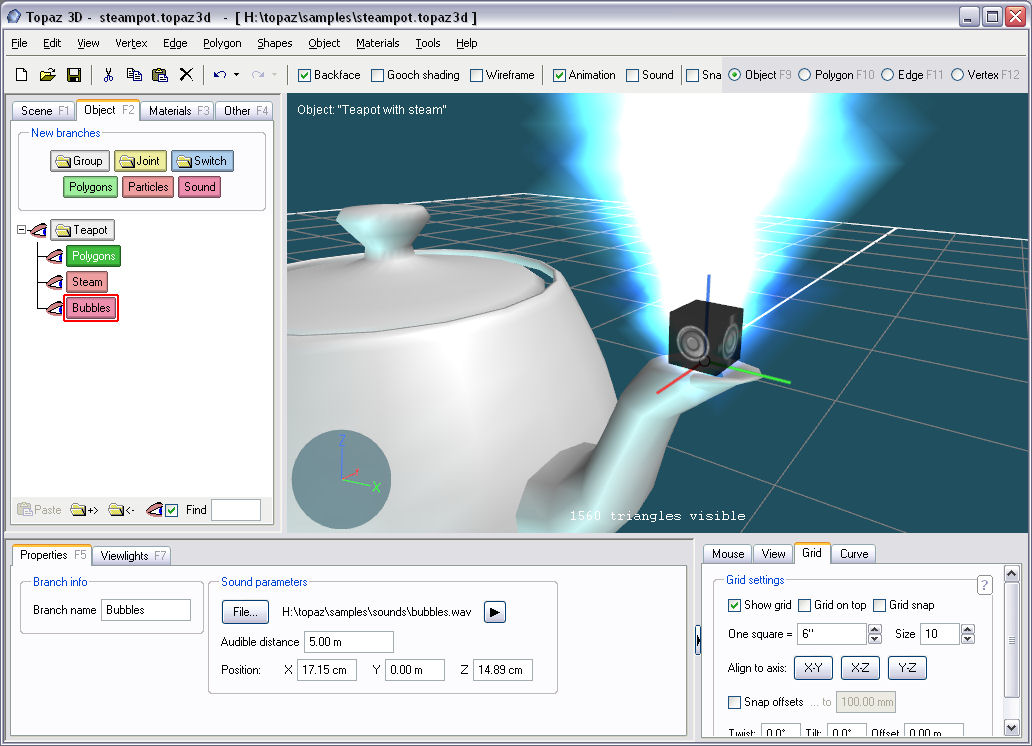This screenshot has width=1032, height=746.
Task: Select the Polygon mode radio button
Action: (805, 75)
